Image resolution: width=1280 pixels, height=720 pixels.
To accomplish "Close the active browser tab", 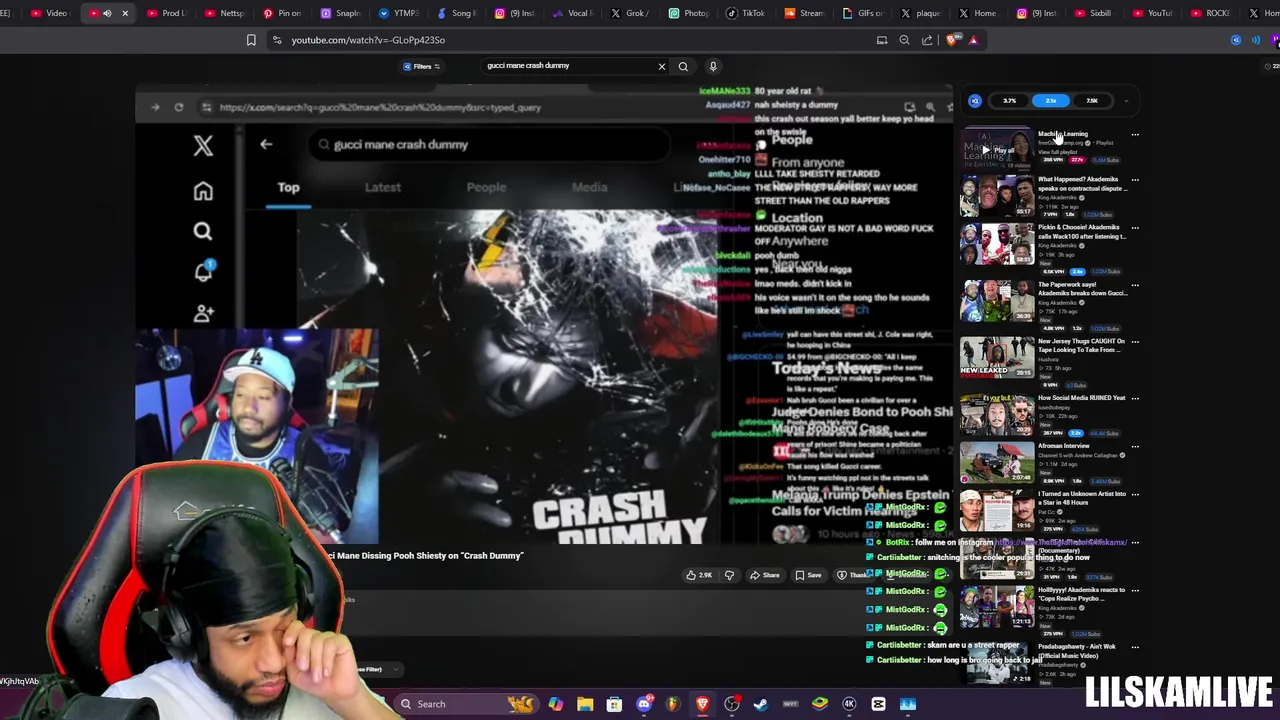I will 125,13.
